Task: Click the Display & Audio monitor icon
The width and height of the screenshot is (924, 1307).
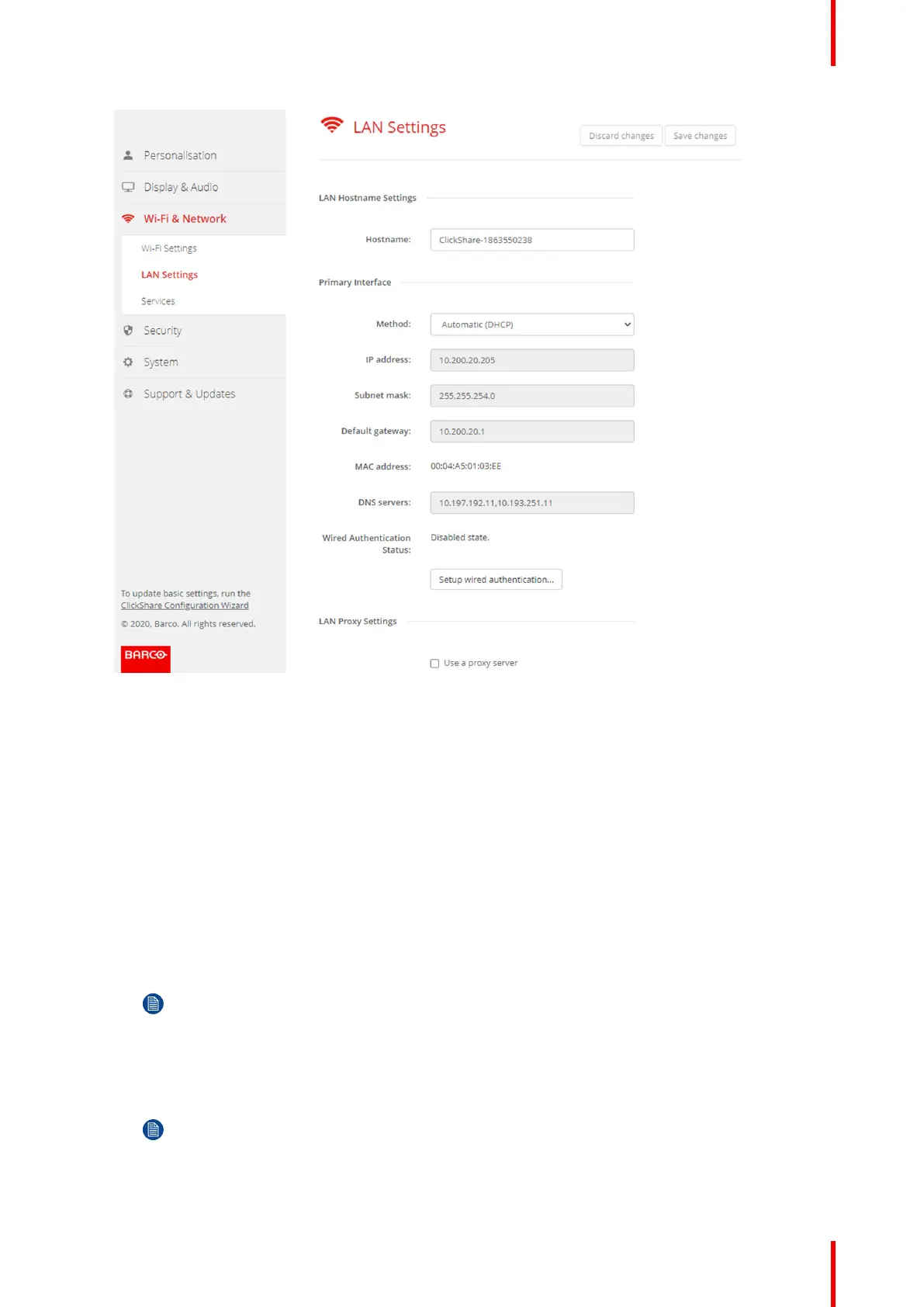Action: click(x=128, y=187)
